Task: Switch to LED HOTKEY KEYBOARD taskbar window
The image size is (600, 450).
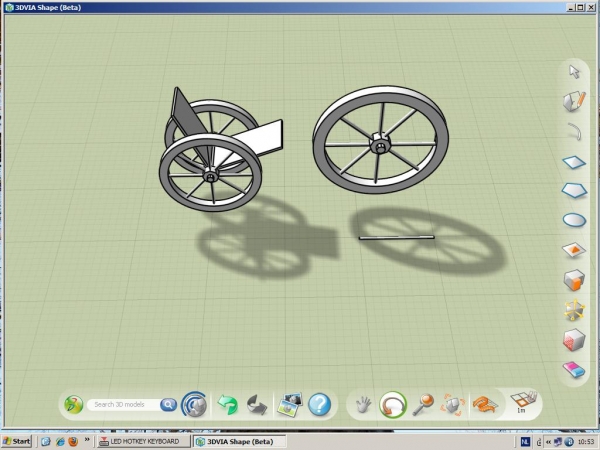Action: point(143,441)
